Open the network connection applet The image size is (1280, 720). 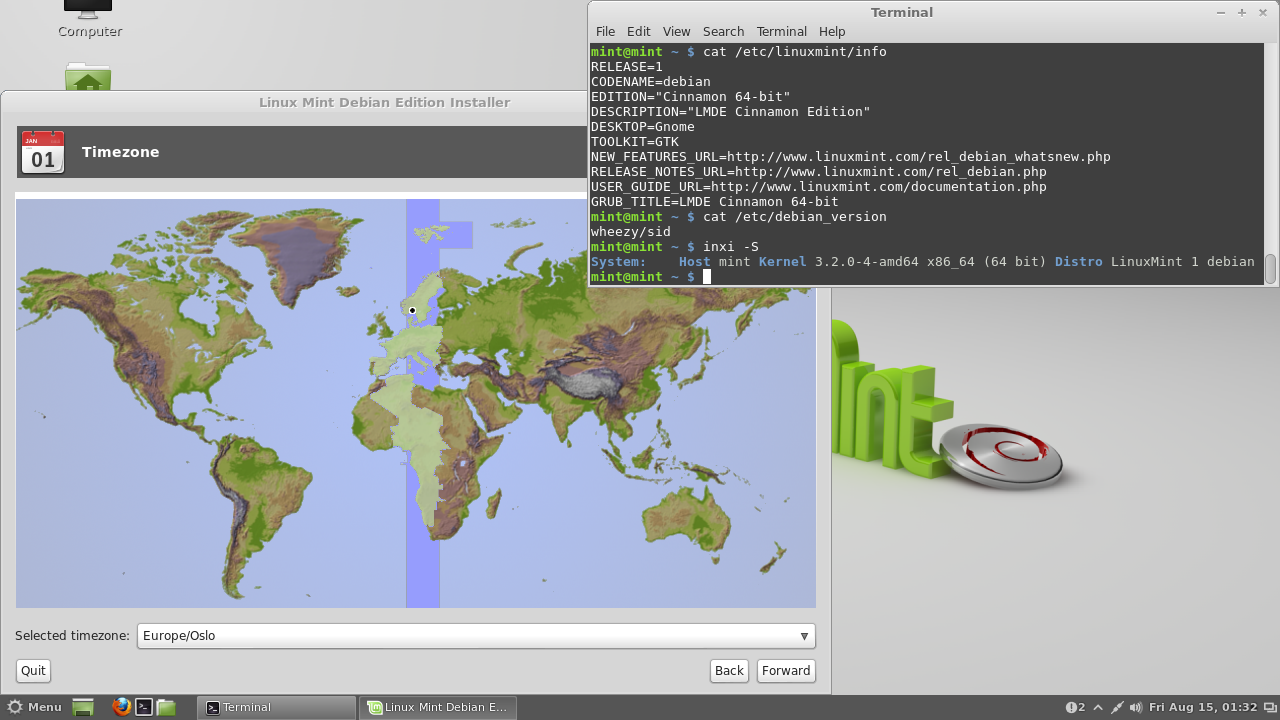tap(1117, 707)
